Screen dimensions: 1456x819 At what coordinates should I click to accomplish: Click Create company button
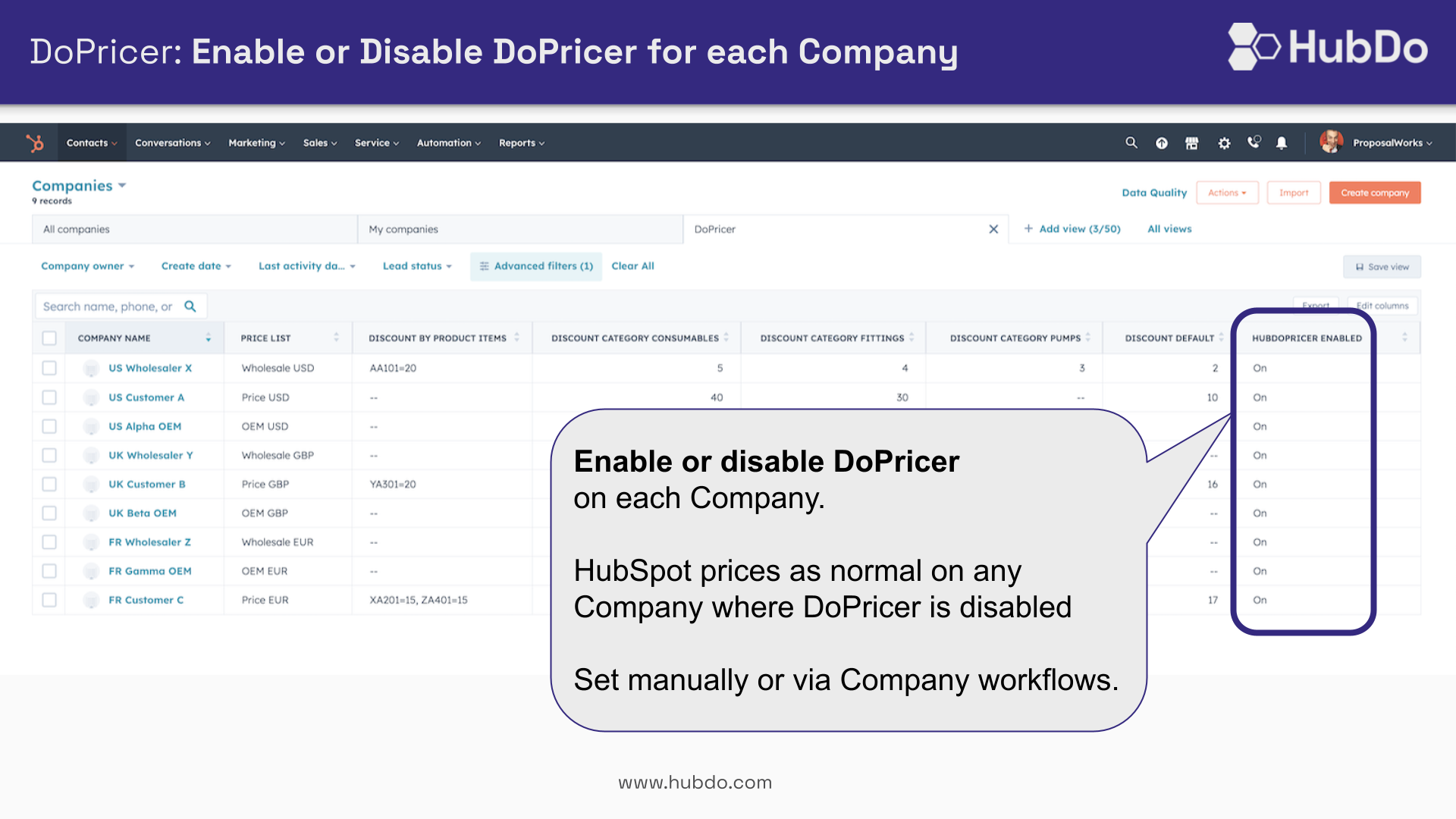pos(1375,193)
